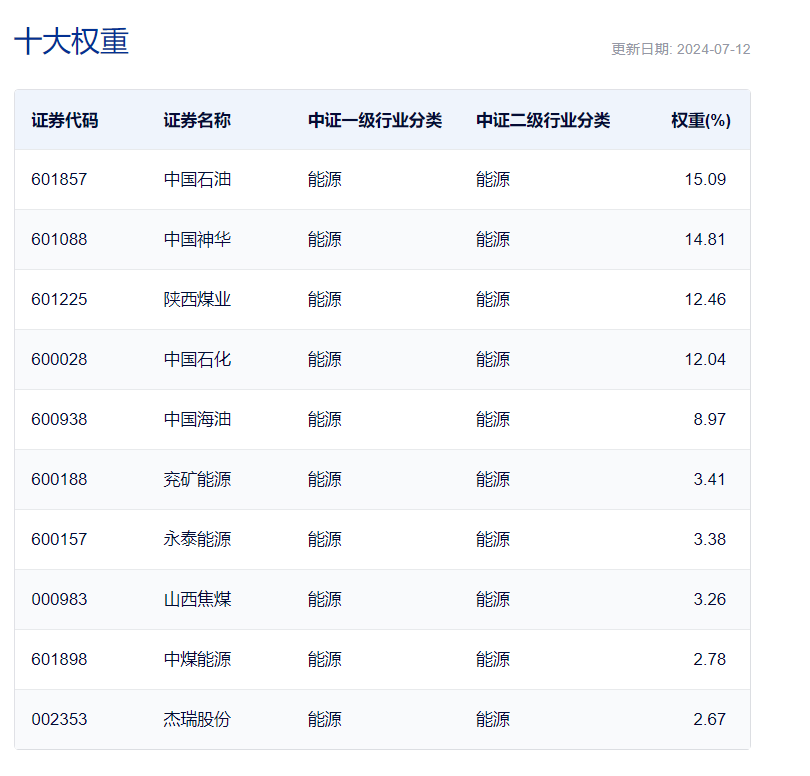The height and width of the screenshot is (776, 810).
Task: Click the 中证一级行业分类 column header
Action: click(x=375, y=120)
